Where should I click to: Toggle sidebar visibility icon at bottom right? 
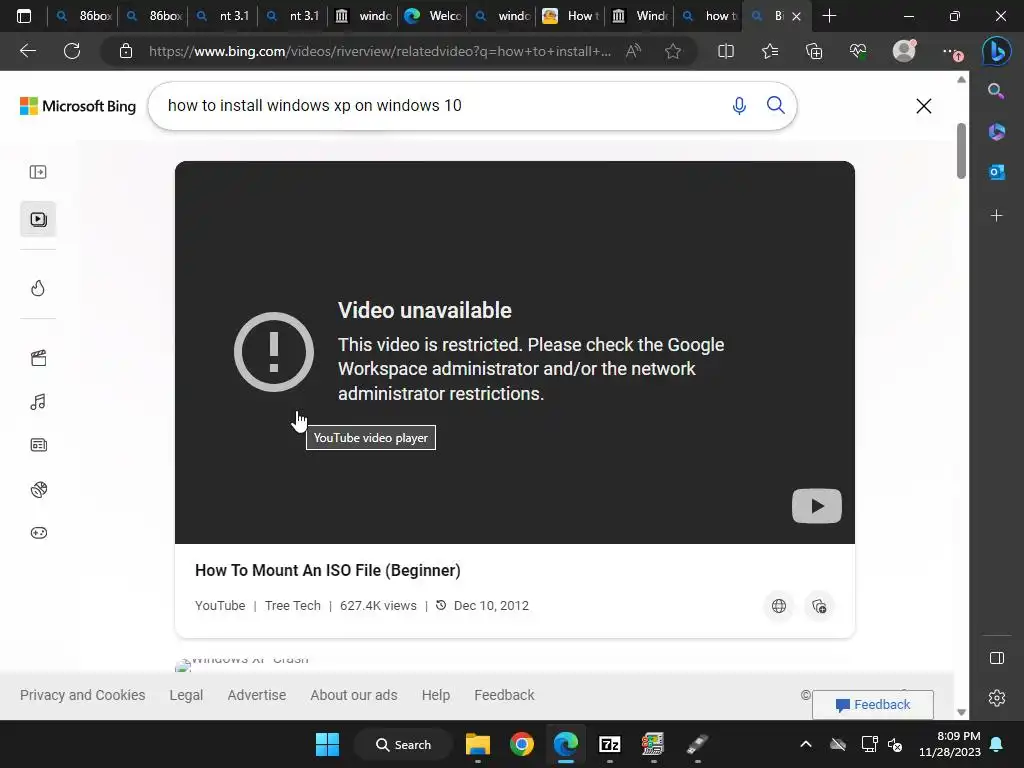pos(997,658)
